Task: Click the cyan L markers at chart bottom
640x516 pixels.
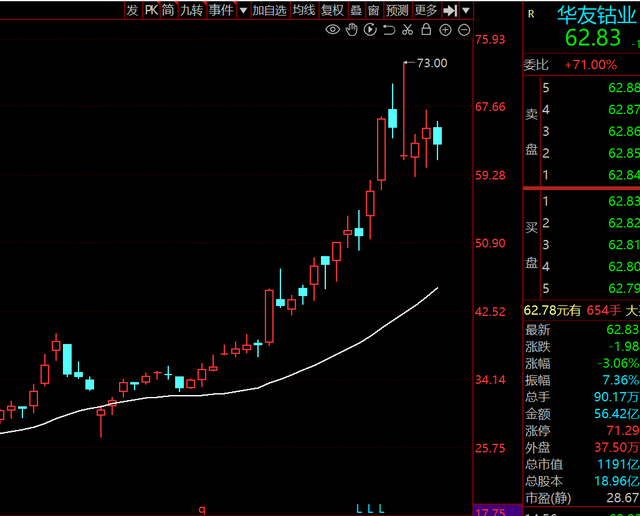Action: [370, 509]
